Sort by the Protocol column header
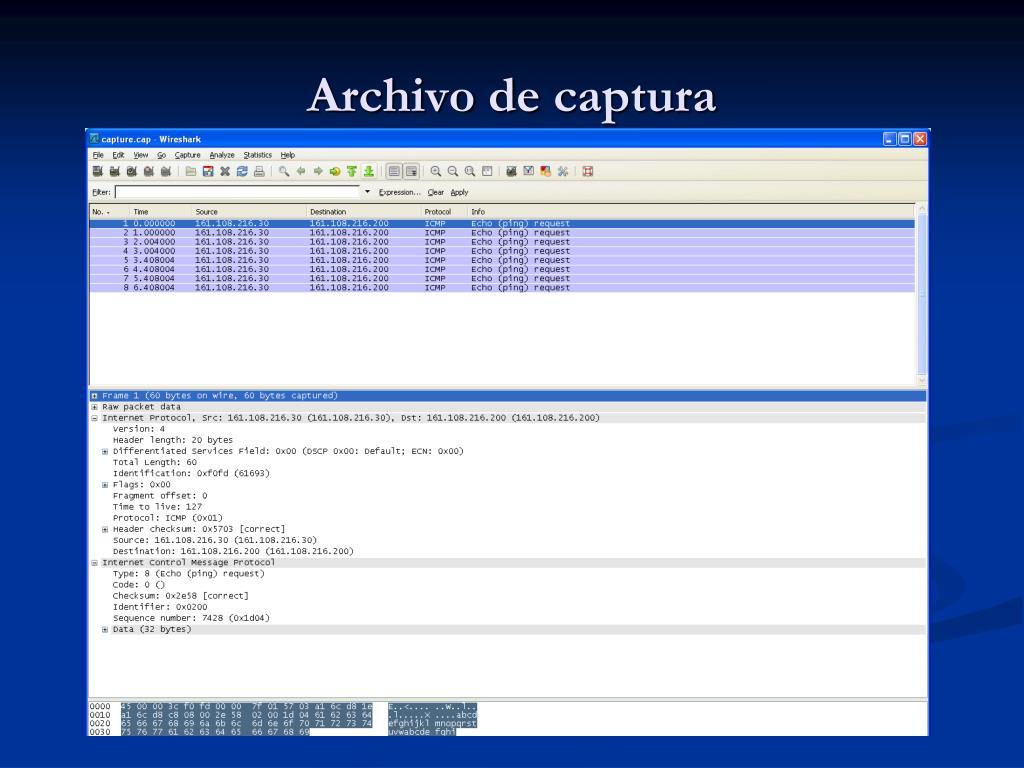Image resolution: width=1024 pixels, height=768 pixels. point(444,212)
